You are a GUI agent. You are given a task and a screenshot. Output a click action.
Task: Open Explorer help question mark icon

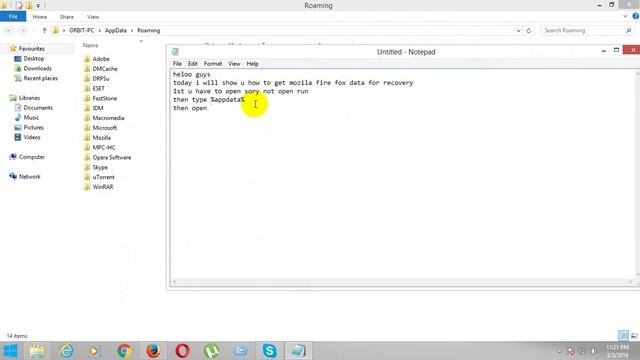(636, 16)
